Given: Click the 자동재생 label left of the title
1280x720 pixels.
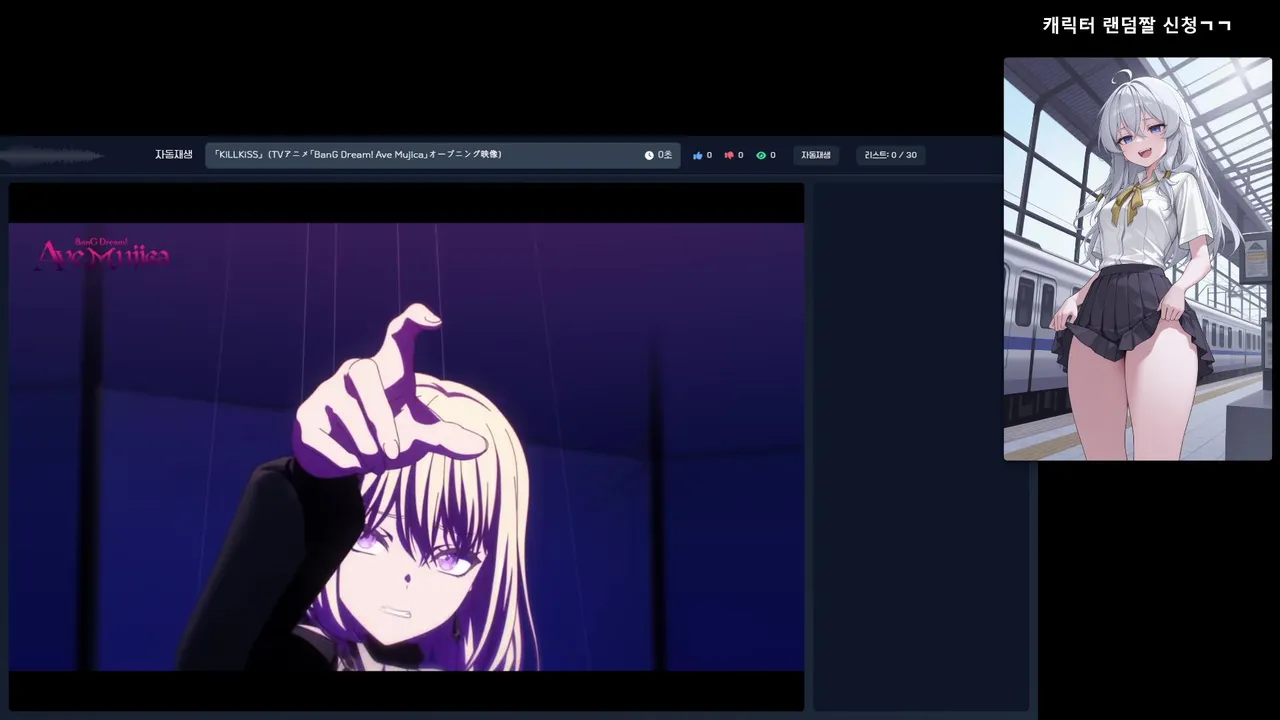Looking at the screenshot, I should pyautogui.click(x=173, y=155).
